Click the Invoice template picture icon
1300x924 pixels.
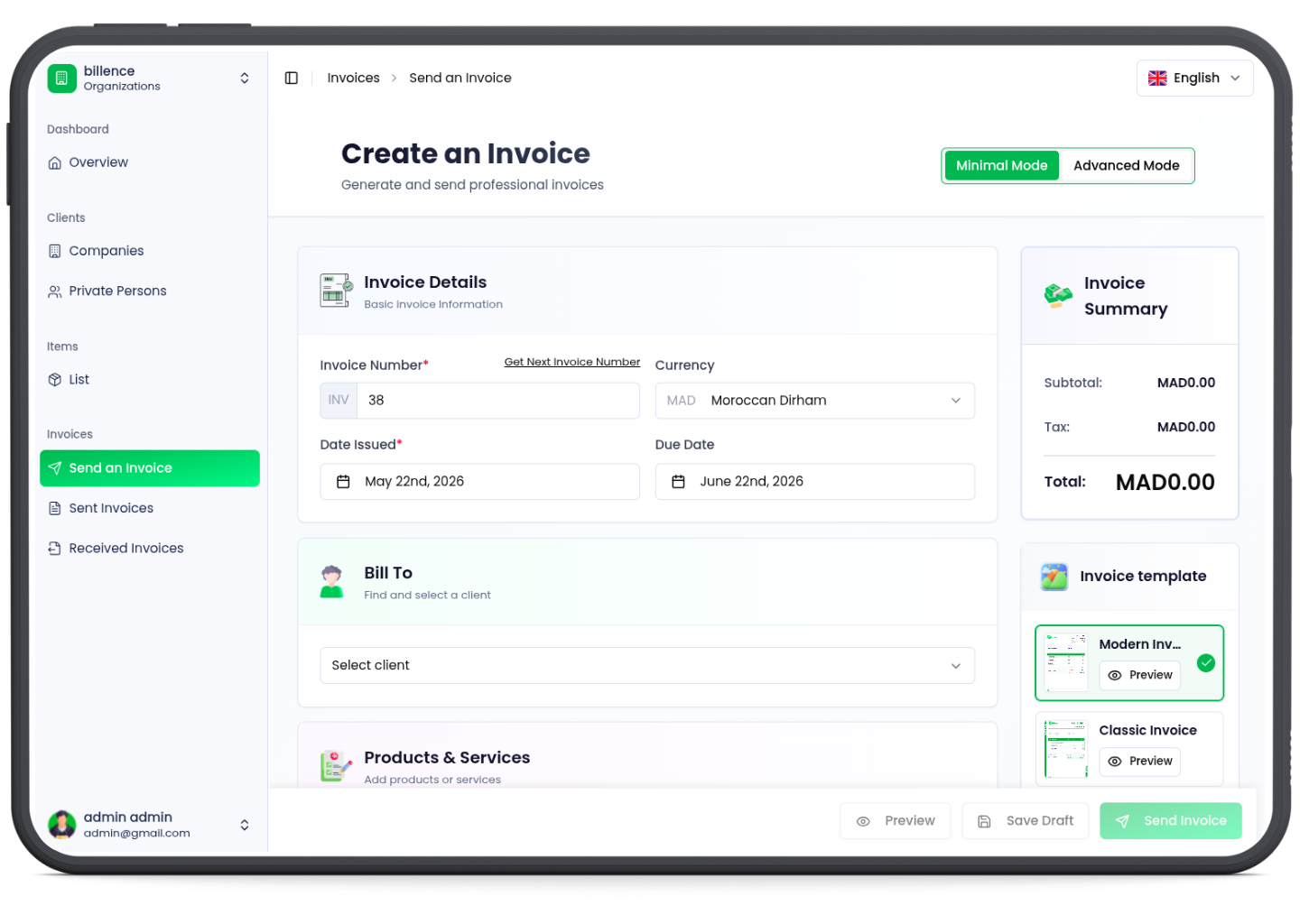pos(1054,577)
